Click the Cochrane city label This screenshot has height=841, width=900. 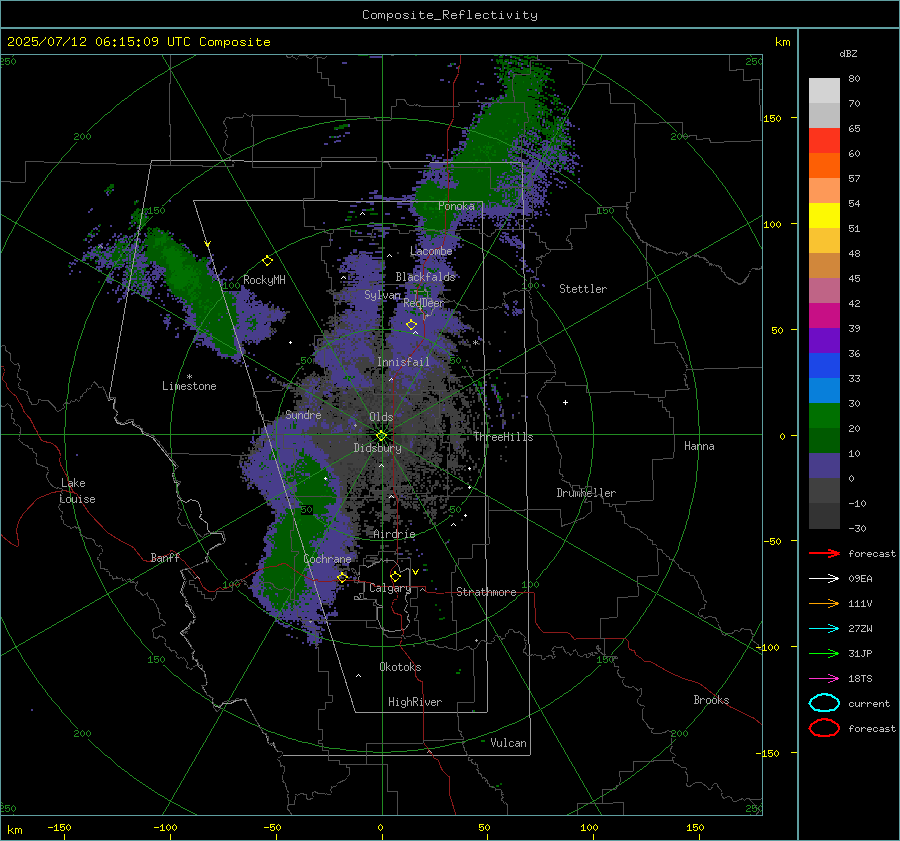pyautogui.click(x=327, y=559)
